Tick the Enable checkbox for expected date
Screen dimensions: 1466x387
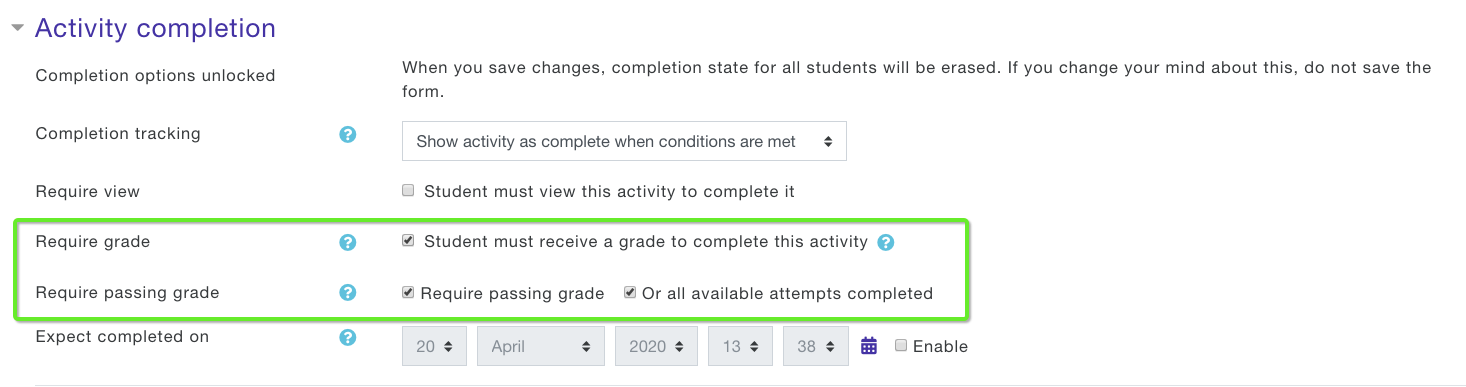(x=901, y=345)
